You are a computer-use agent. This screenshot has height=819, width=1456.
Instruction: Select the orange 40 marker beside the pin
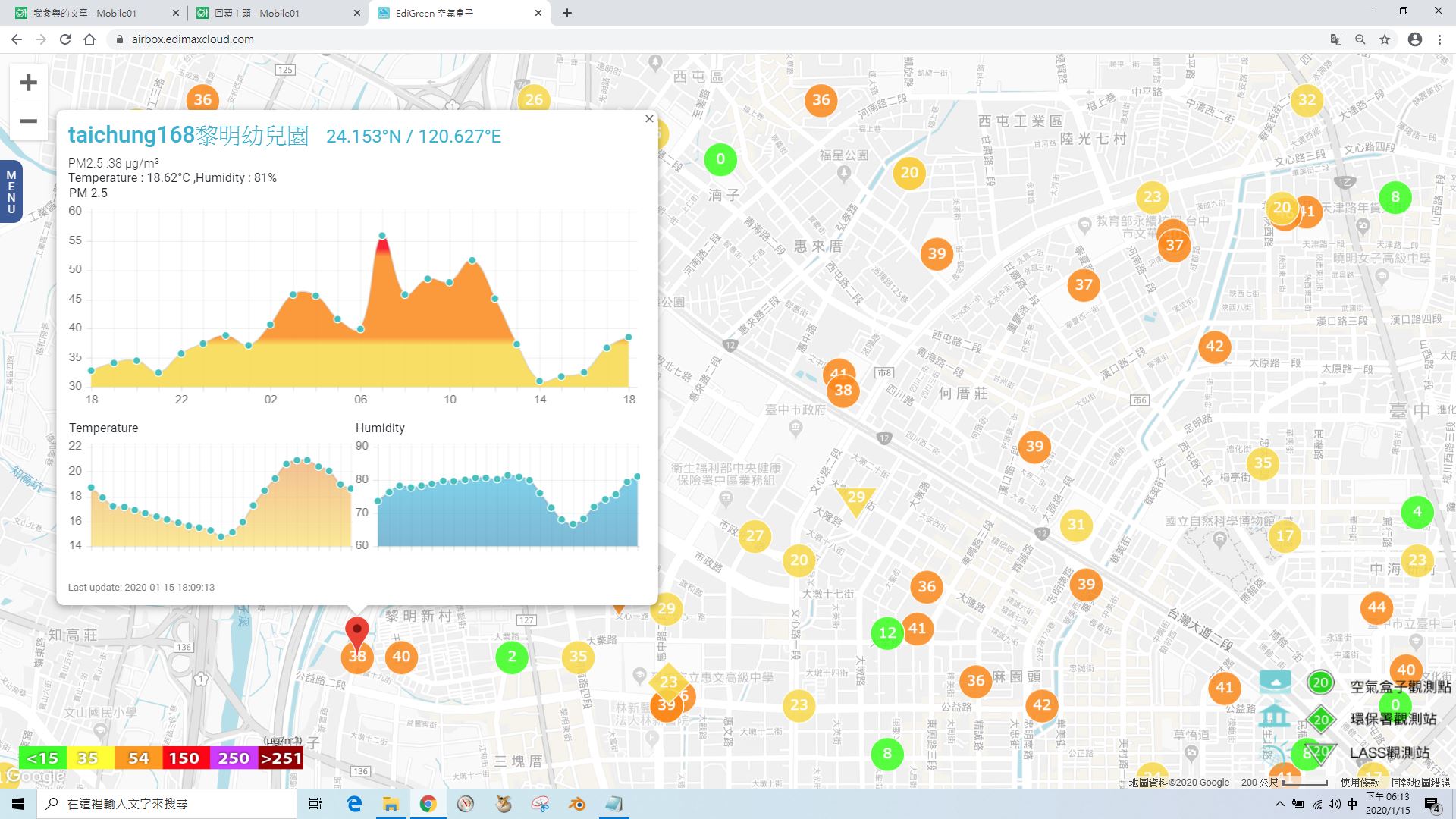tap(401, 657)
